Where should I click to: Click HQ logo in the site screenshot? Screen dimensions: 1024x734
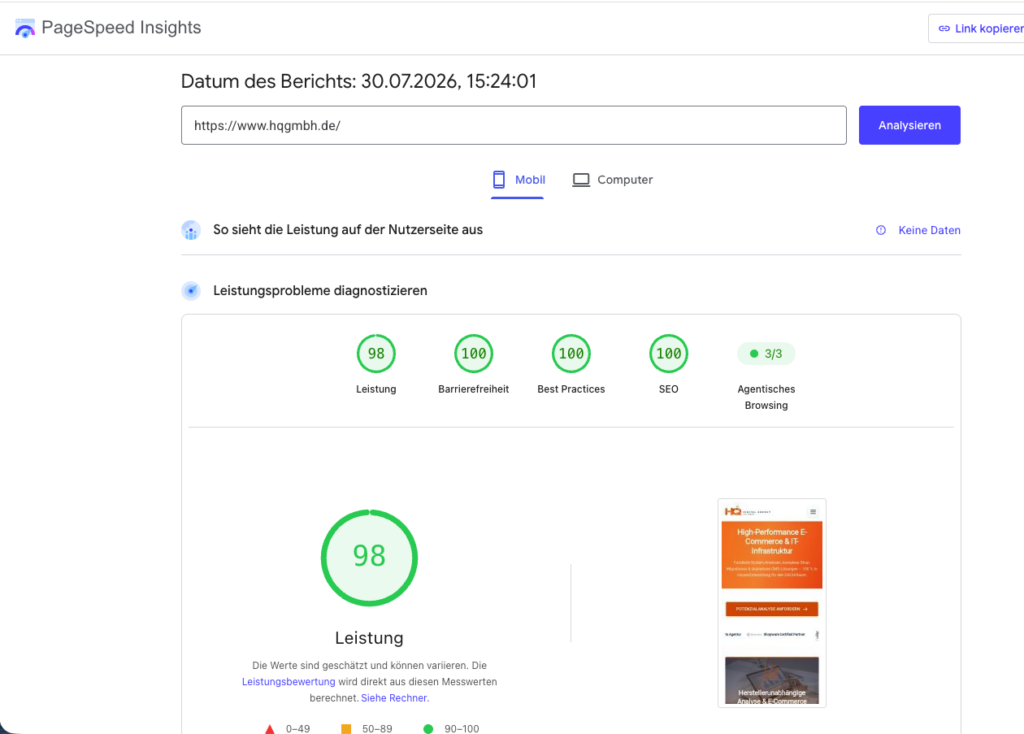tap(733, 511)
